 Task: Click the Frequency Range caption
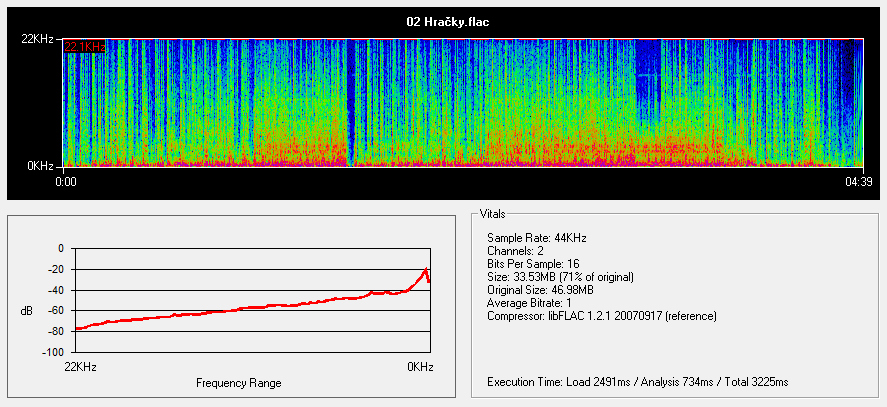[x=238, y=383]
